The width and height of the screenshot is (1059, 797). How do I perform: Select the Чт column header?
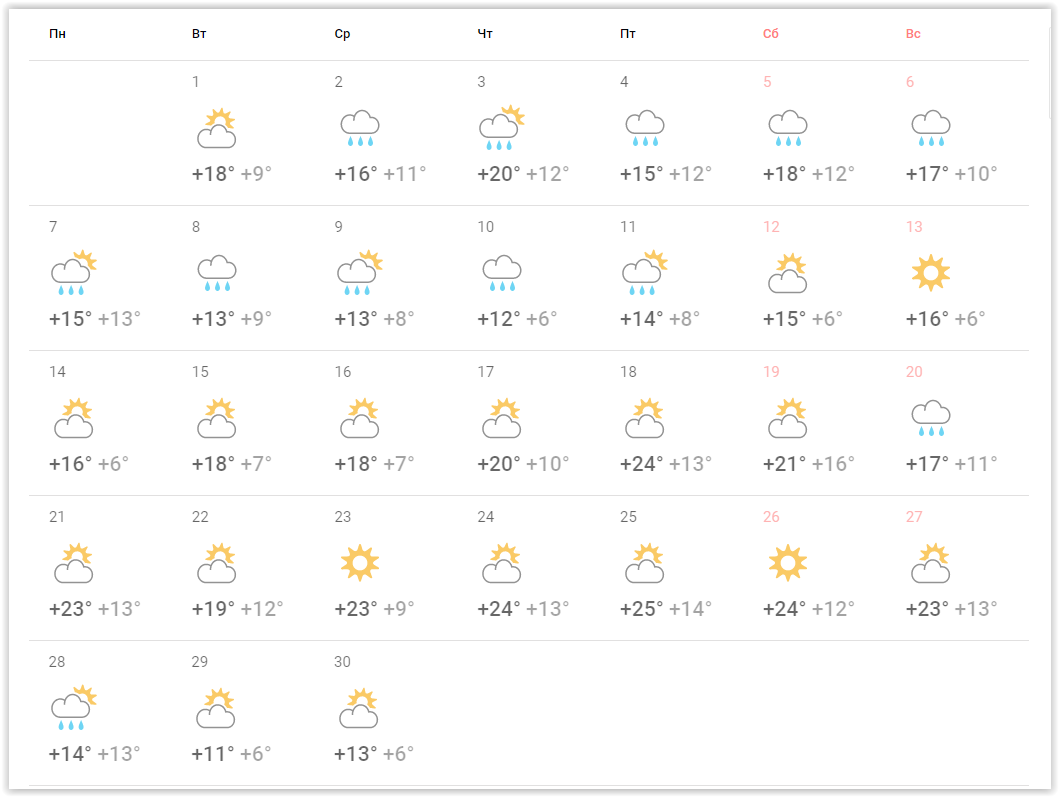pyautogui.click(x=485, y=34)
